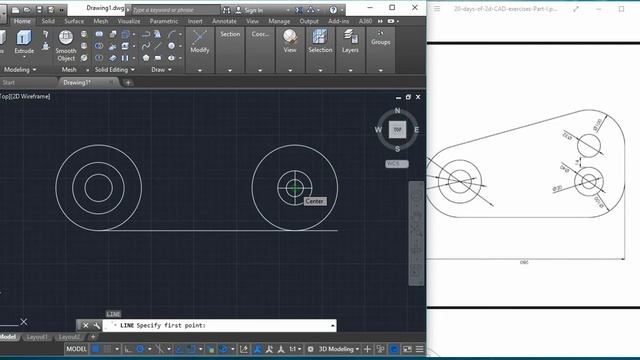Click the Smooth Object tool
Screen dimensions: 640x360
[66, 45]
